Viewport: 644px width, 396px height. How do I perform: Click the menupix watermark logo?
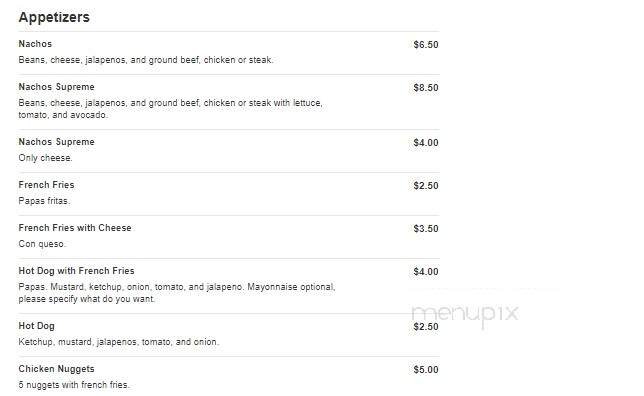[x=465, y=315]
